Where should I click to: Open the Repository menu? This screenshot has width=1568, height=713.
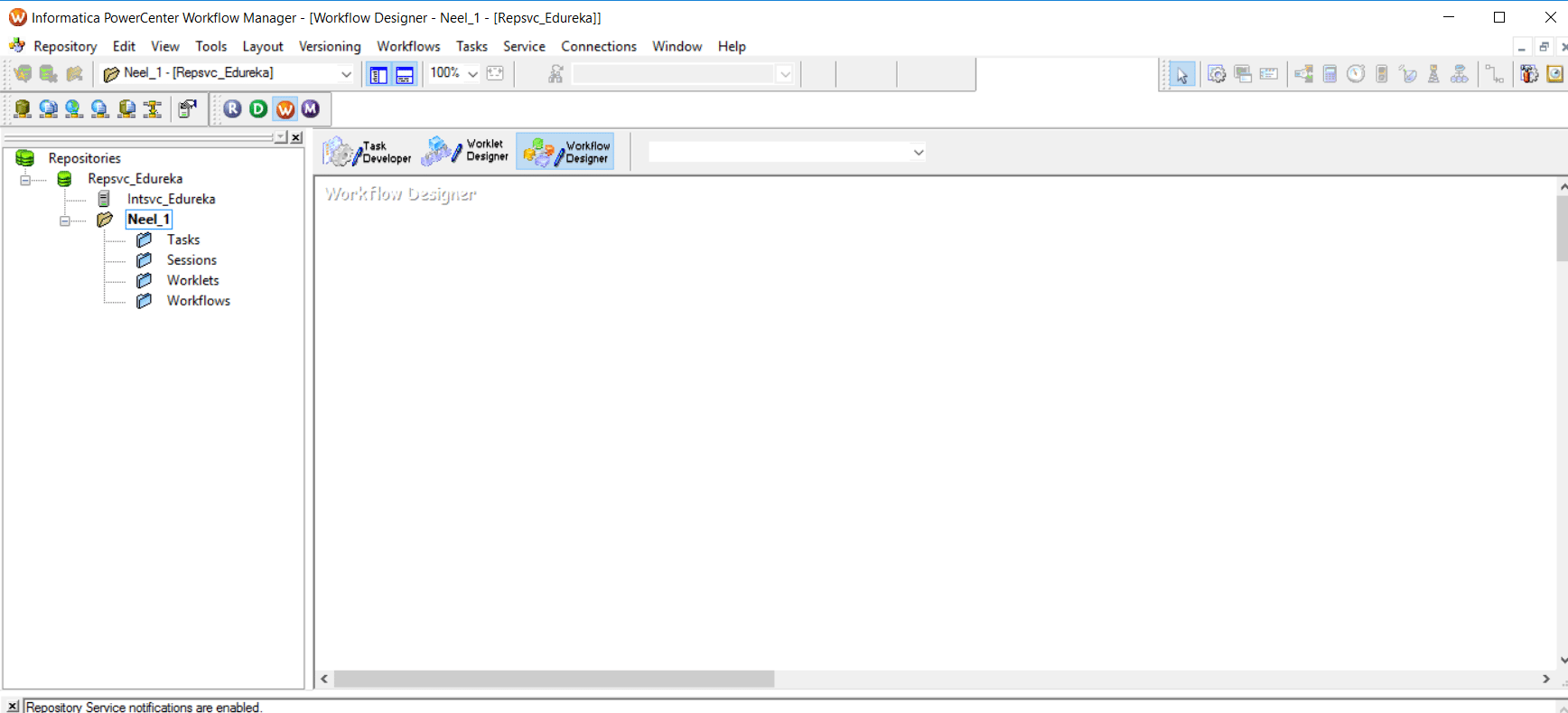[65, 46]
